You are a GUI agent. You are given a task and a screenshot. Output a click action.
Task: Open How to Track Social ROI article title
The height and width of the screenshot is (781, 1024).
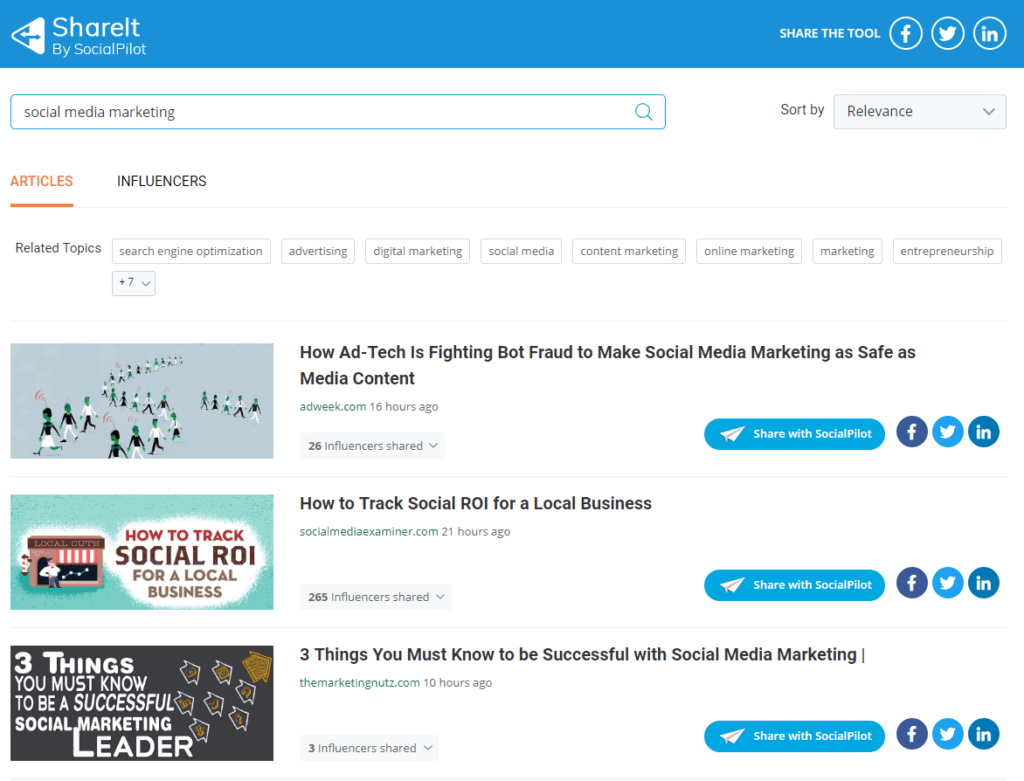(x=475, y=503)
